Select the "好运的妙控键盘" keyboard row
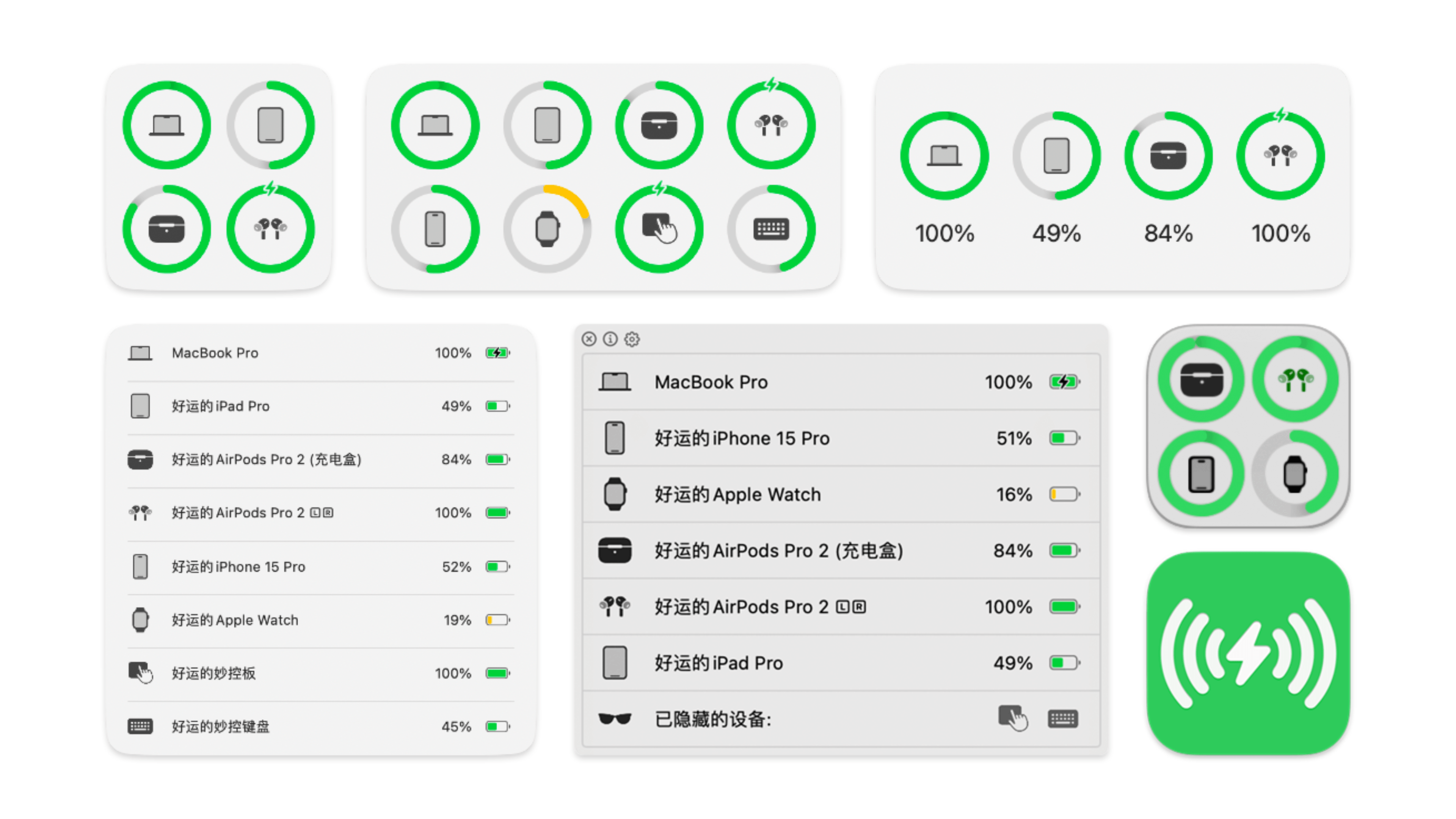 point(320,726)
